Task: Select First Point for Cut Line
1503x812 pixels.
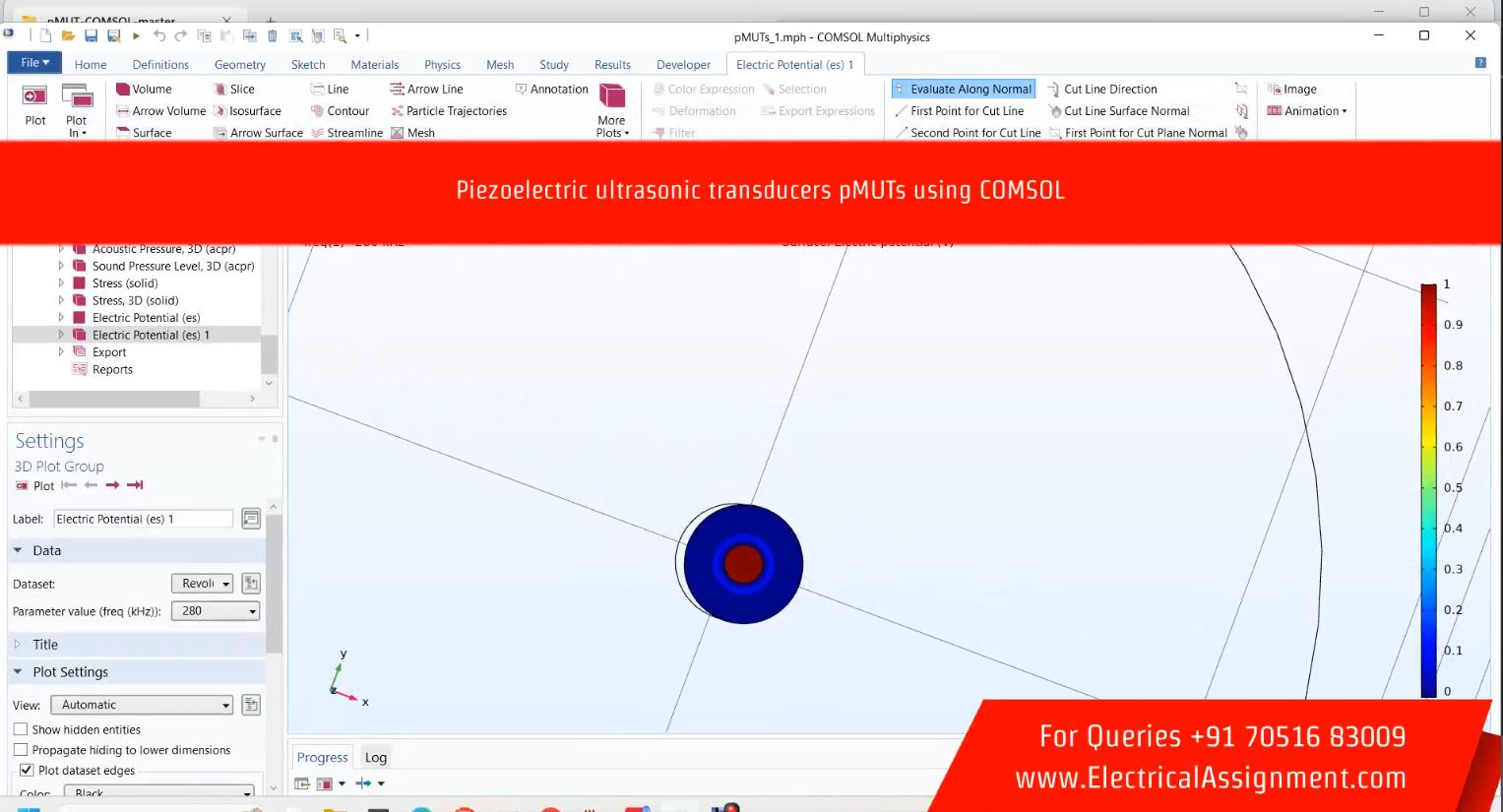Action: coord(960,111)
